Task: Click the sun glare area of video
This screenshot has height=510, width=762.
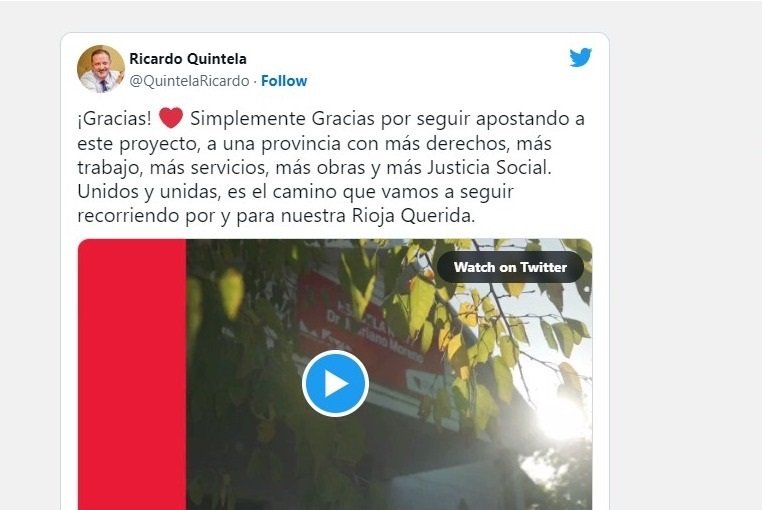Action: 561,413
